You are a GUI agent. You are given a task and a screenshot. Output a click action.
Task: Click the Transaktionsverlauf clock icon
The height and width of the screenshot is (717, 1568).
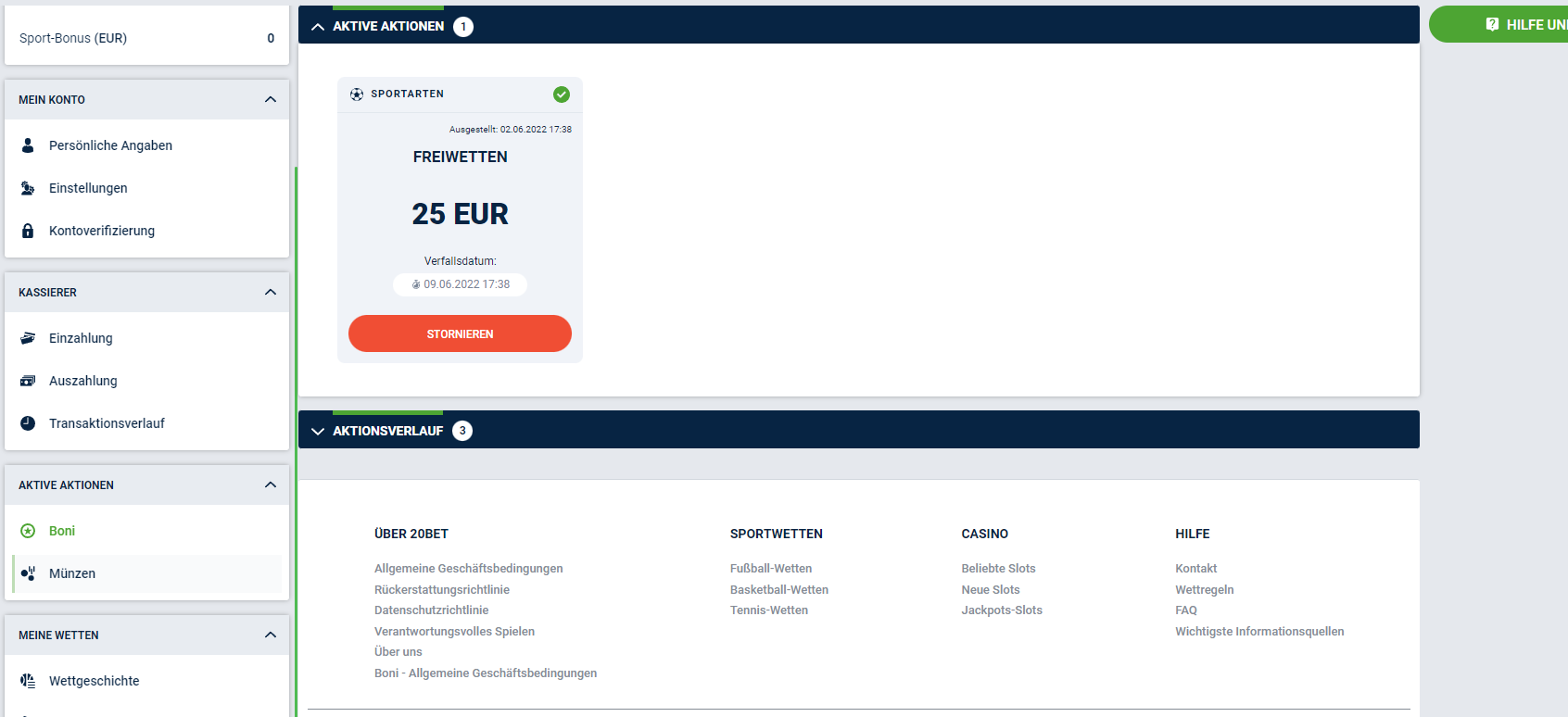pyautogui.click(x=28, y=423)
